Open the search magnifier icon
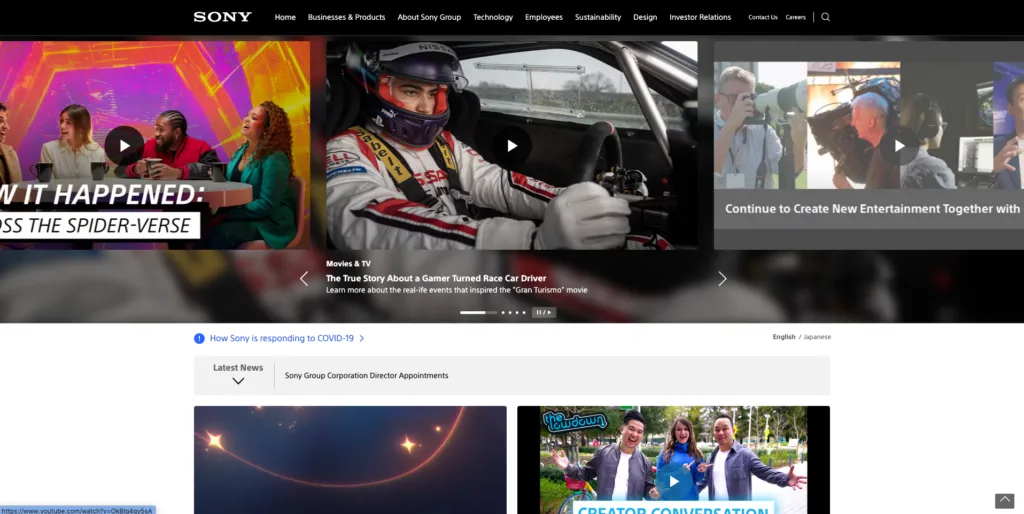Screen dimensions: 1024x514 (825, 17)
